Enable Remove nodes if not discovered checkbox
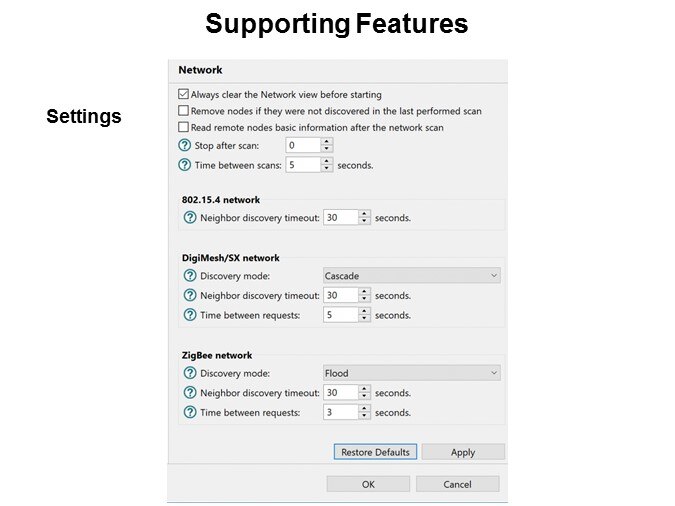Image resolution: width=675 pixels, height=506 pixels. [184, 111]
